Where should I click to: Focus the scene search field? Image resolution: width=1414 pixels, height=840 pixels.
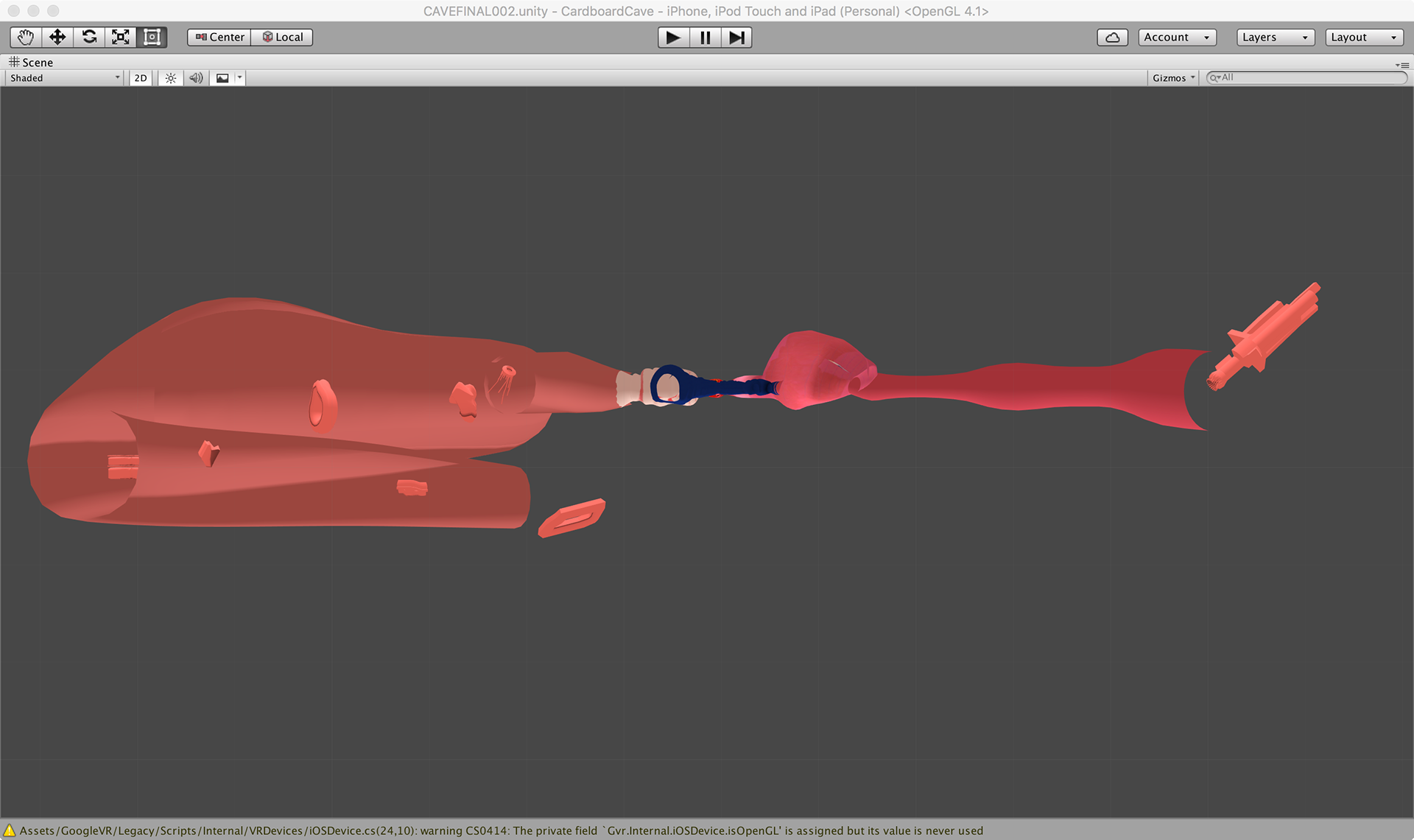(1306, 77)
